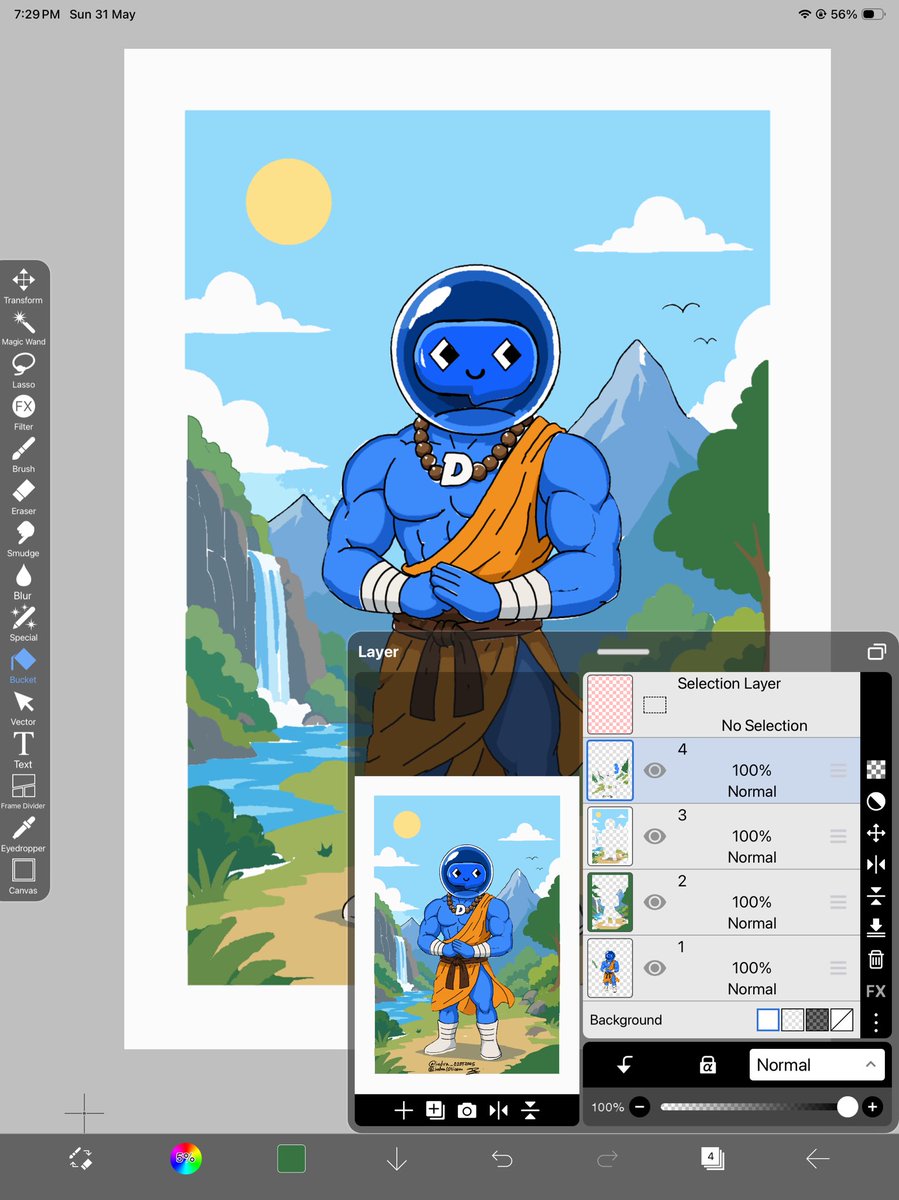Open the green current color swatch

pos(291,1158)
